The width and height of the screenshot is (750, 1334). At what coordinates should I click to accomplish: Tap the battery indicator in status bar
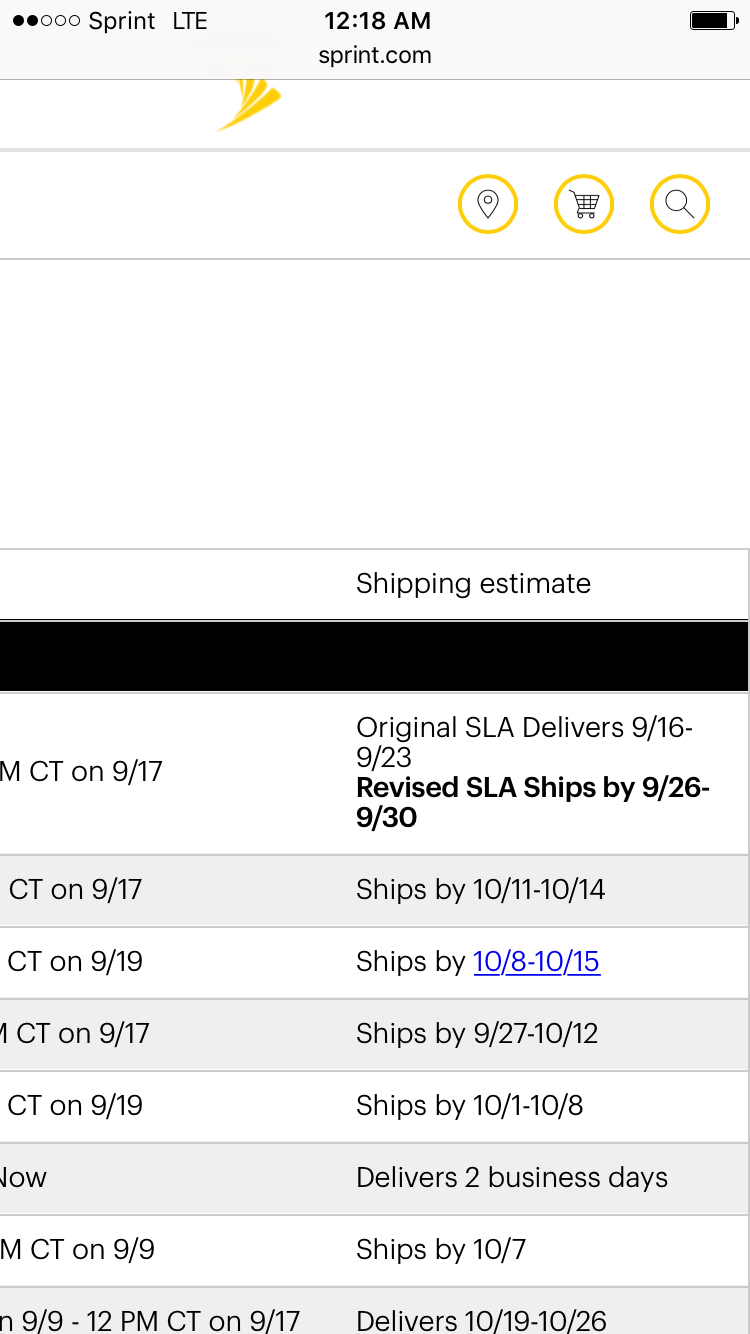[714, 21]
